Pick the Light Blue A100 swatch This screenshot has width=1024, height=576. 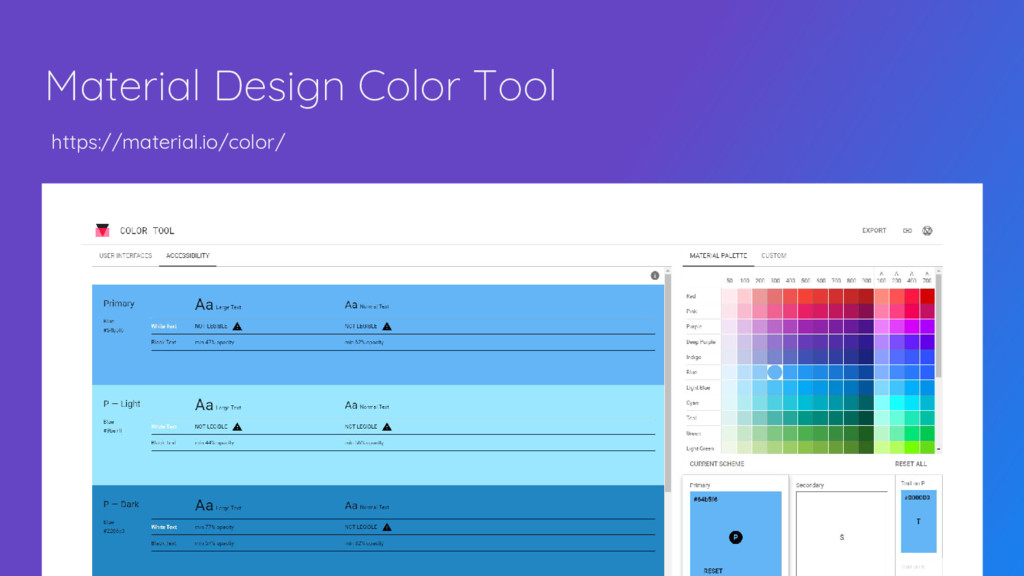[882, 388]
